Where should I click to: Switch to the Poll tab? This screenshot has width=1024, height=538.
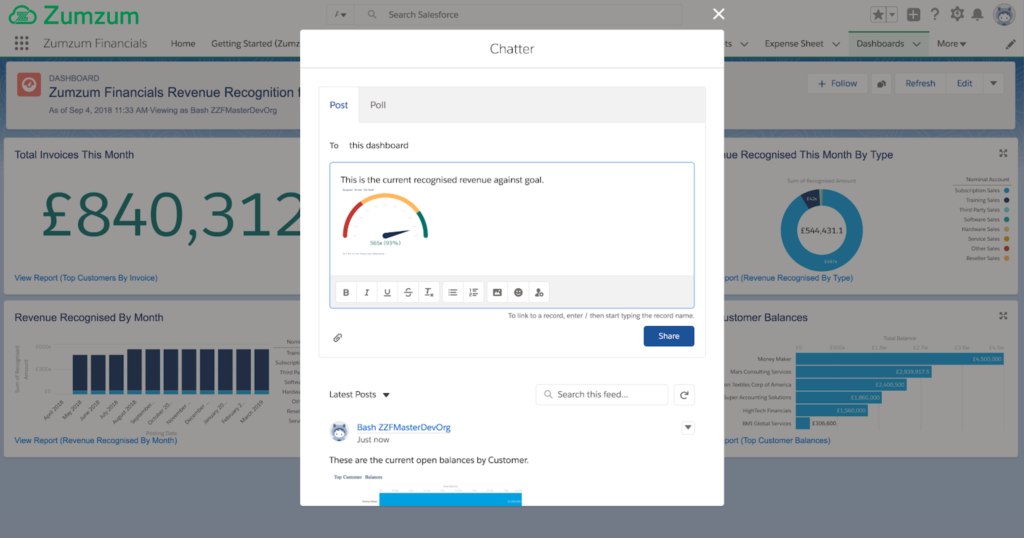click(378, 105)
